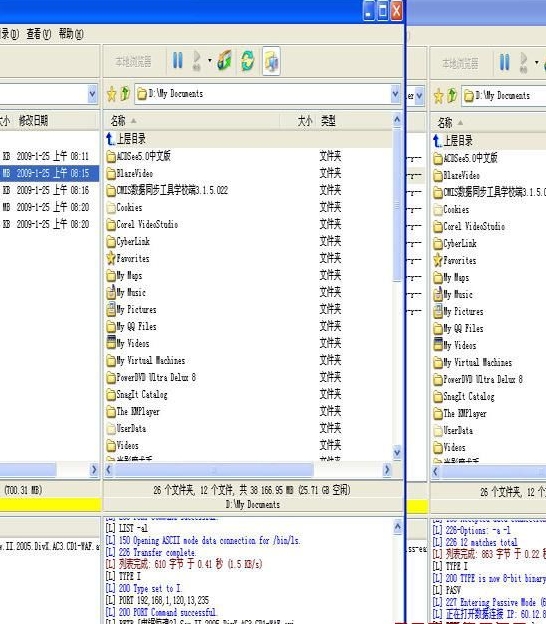The image size is (546, 624).
Task: Click the ACDSee5.0中文版 folder icon in front window
Action: [x=111, y=156]
